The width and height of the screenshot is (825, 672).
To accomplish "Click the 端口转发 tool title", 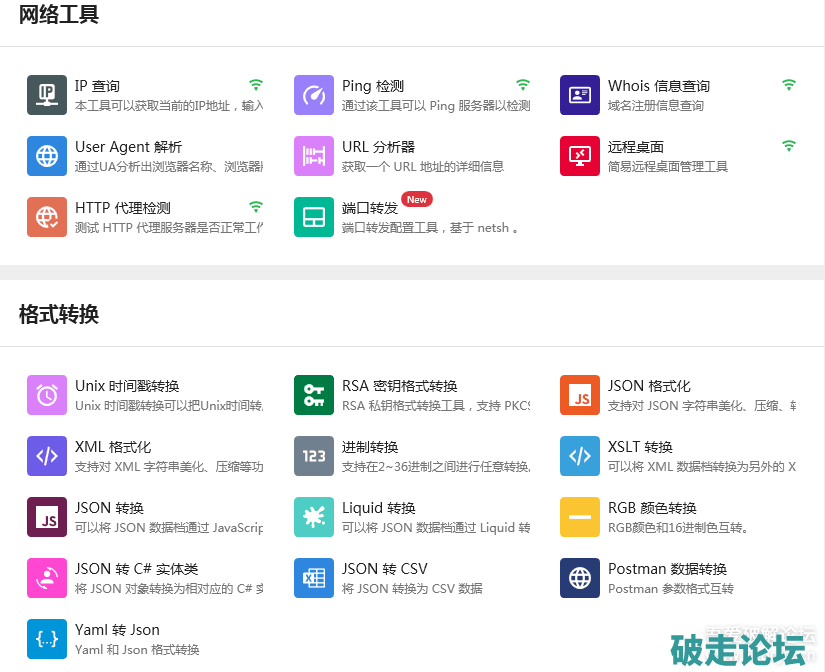I will coord(369,208).
